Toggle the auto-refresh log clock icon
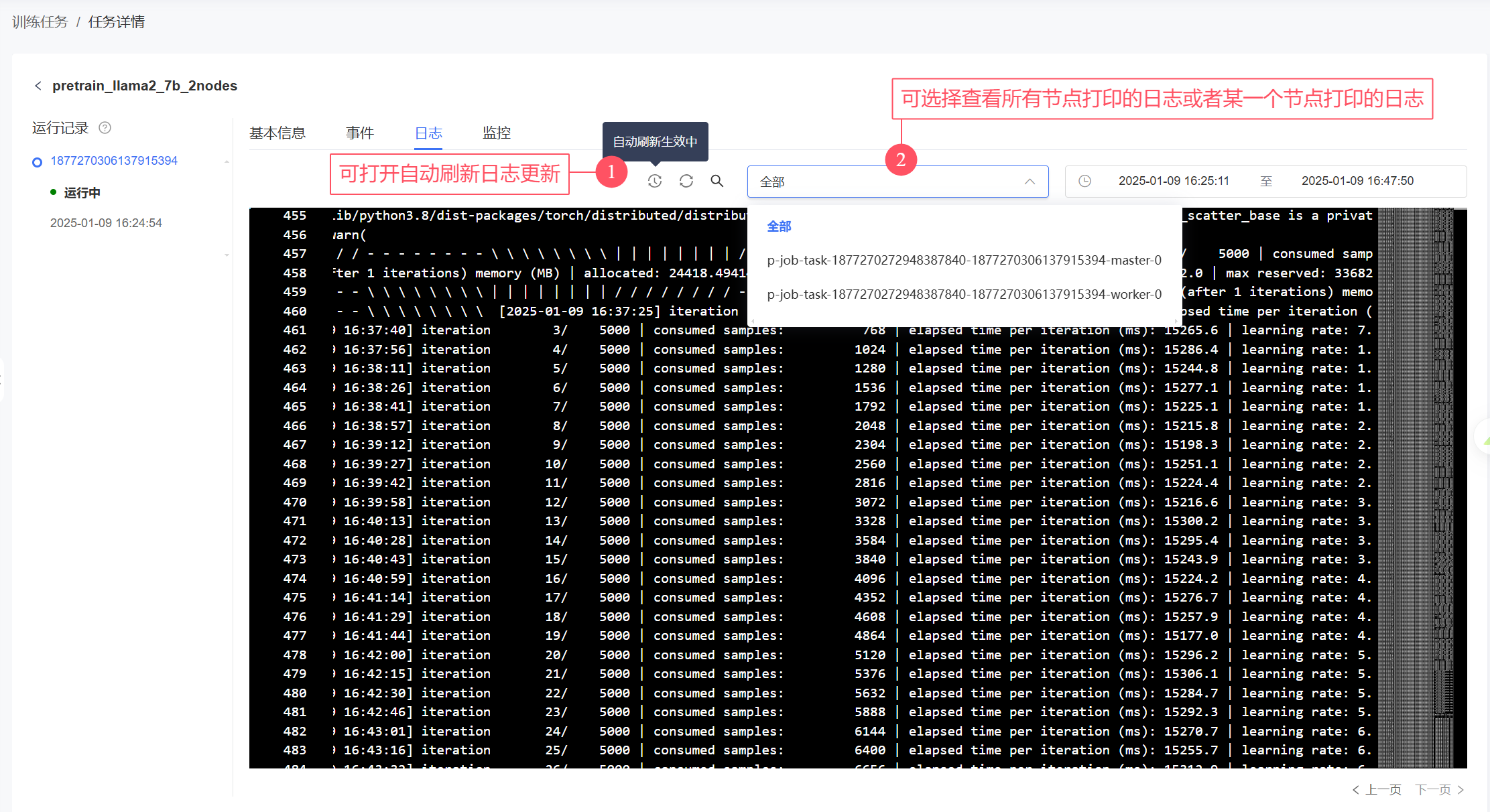This screenshot has width=1490, height=812. coord(655,181)
